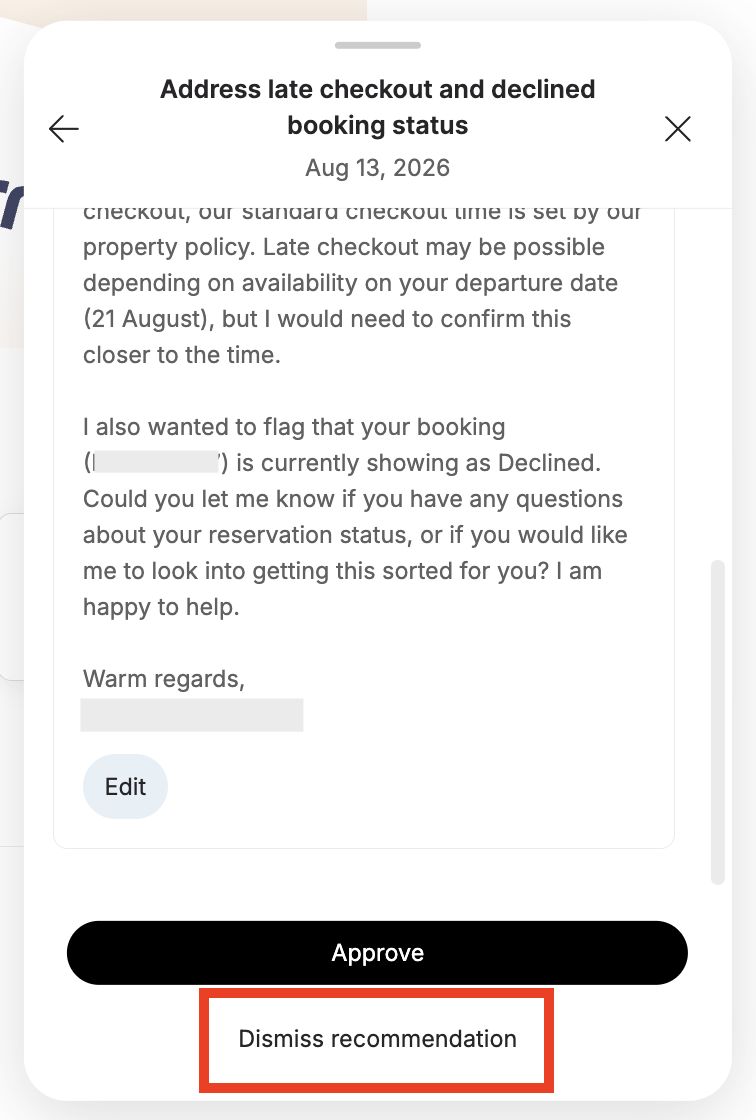Close the recommendation panel with the X icon
The height and width of the screenshot is (1120, 756).
coord(677,129)
